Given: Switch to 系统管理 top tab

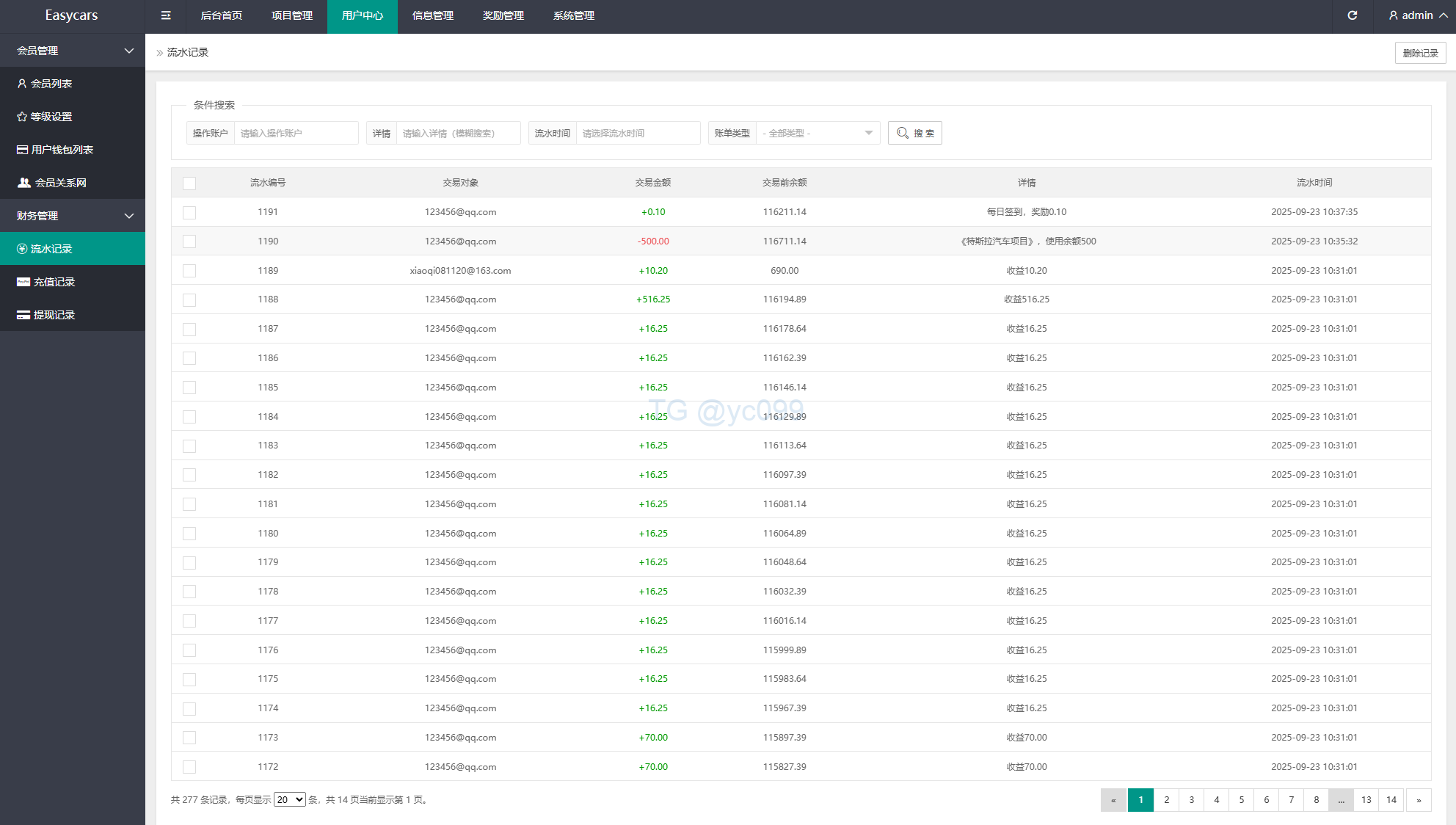Looking at the screenshot, I should coord(573,15).
